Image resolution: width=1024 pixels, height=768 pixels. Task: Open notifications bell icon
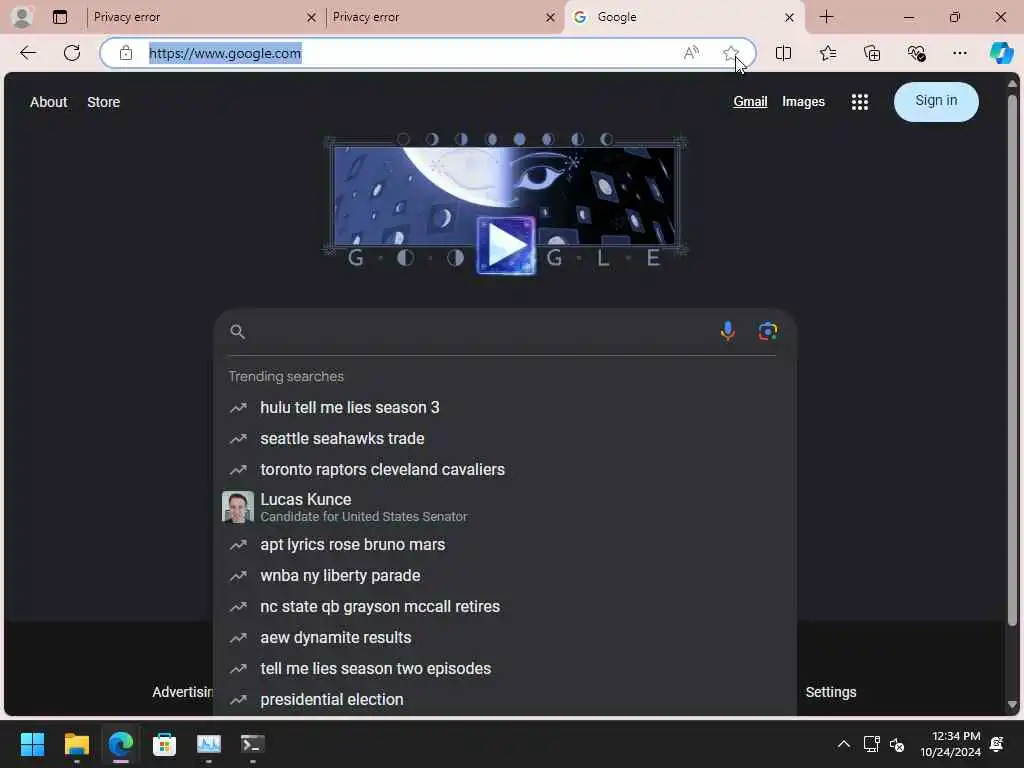(x=997, y=744)
